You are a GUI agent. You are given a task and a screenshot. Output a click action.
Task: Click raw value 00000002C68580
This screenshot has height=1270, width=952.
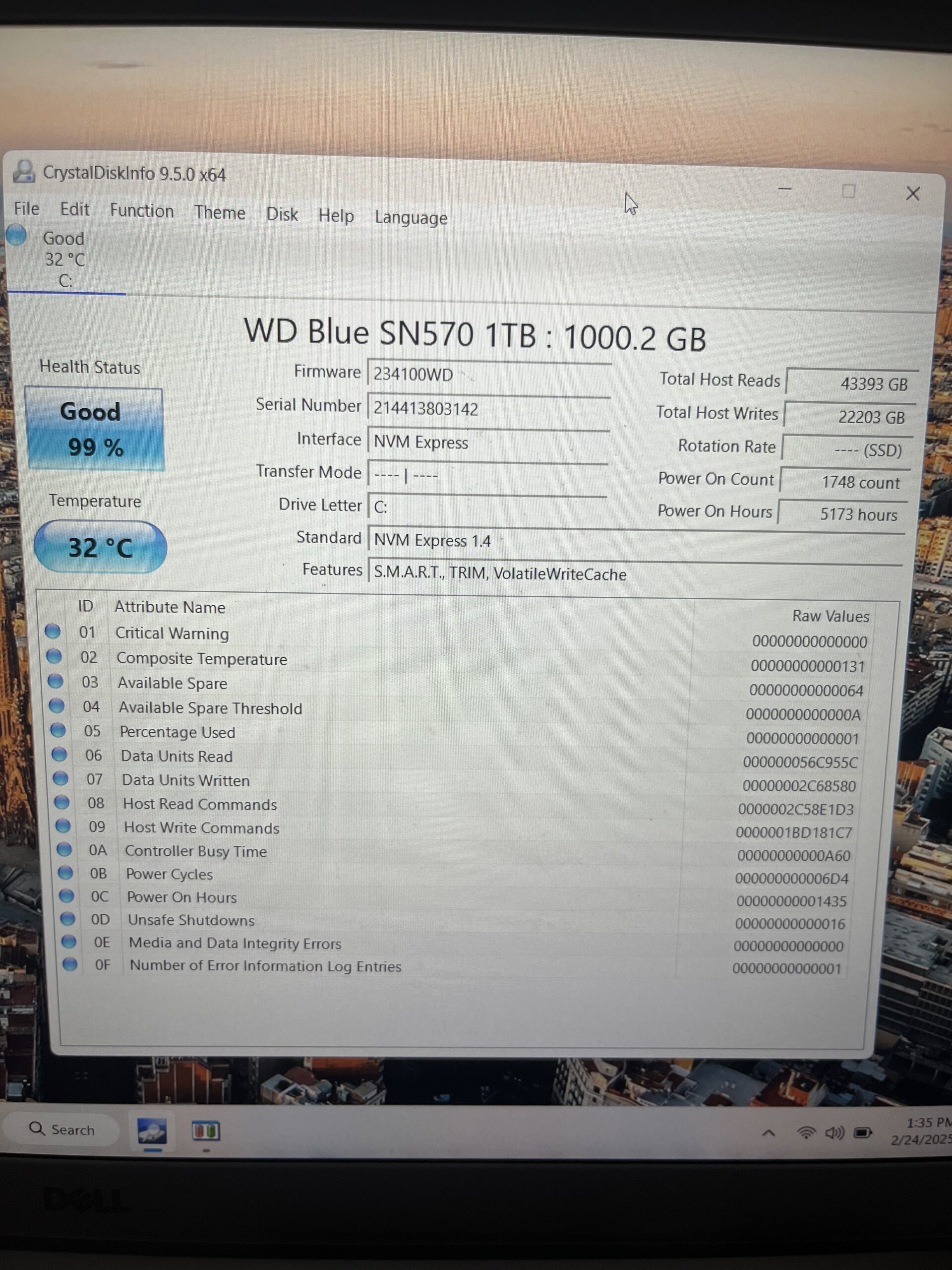[798, 786]
